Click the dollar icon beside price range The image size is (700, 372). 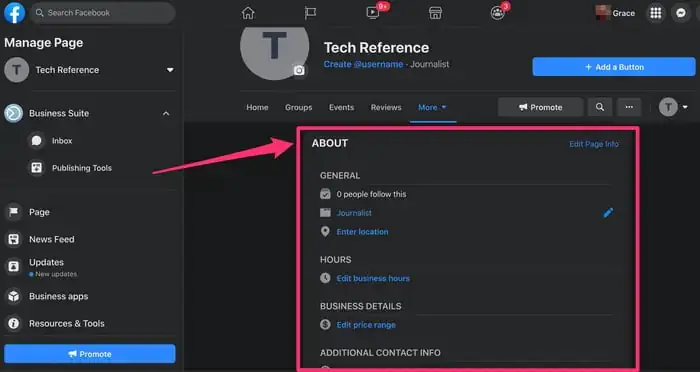coord(325,324)
